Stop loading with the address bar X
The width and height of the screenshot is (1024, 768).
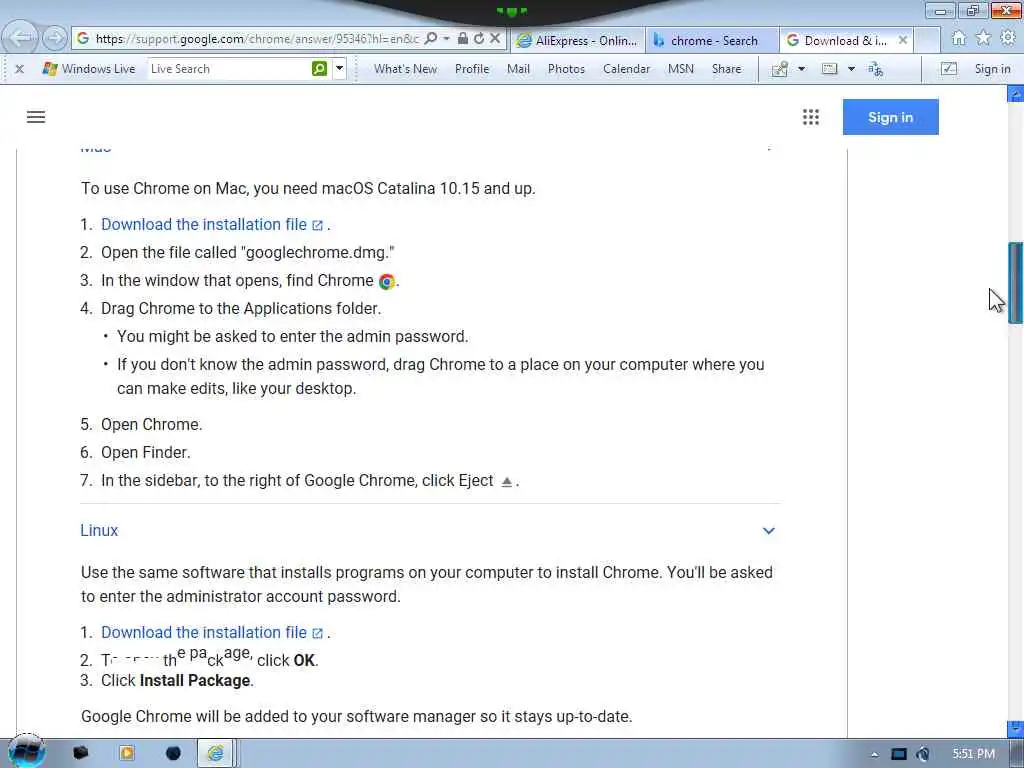[x=495, y=39]
